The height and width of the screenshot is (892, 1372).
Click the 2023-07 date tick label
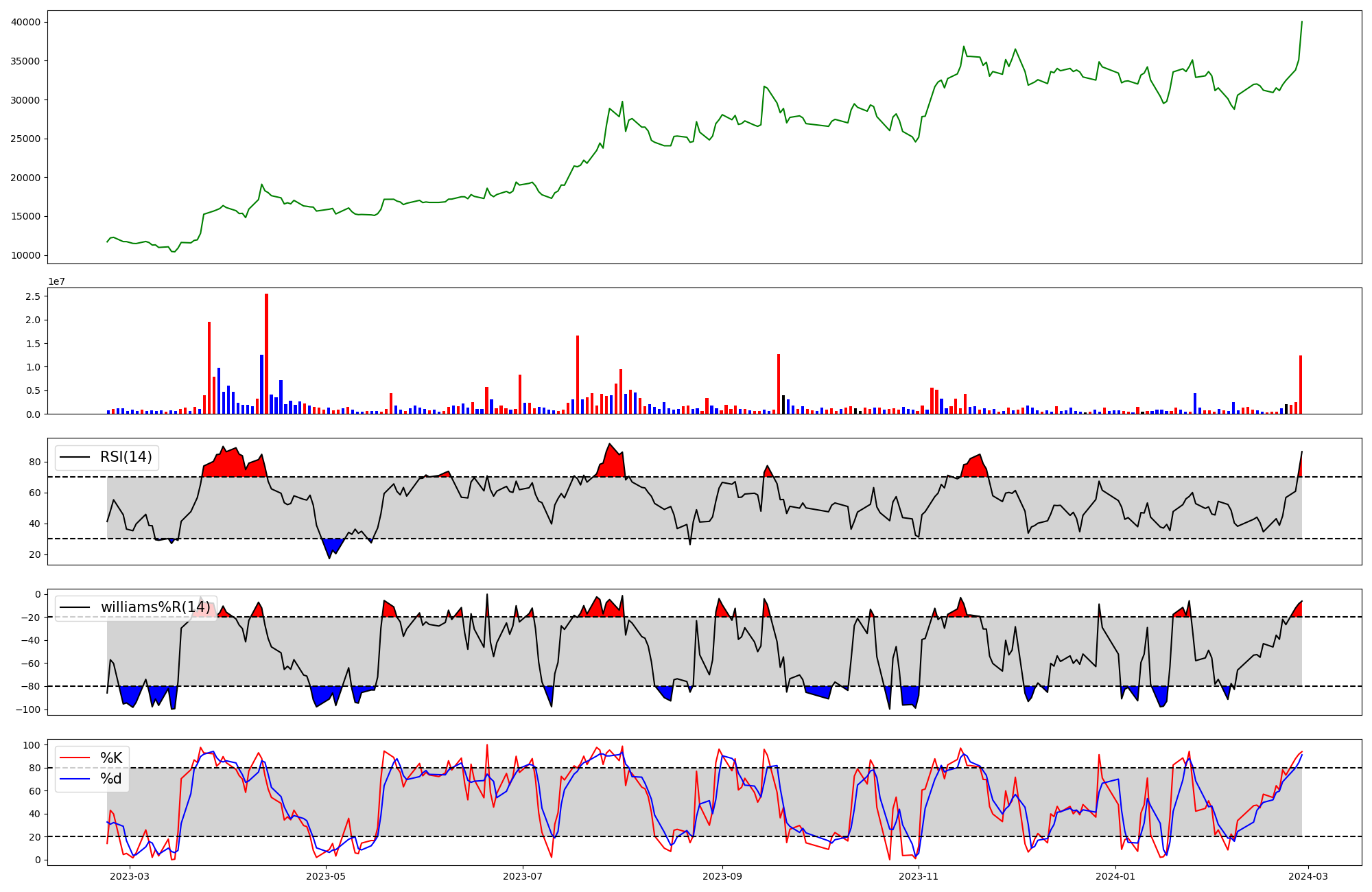tap(523, 876)
